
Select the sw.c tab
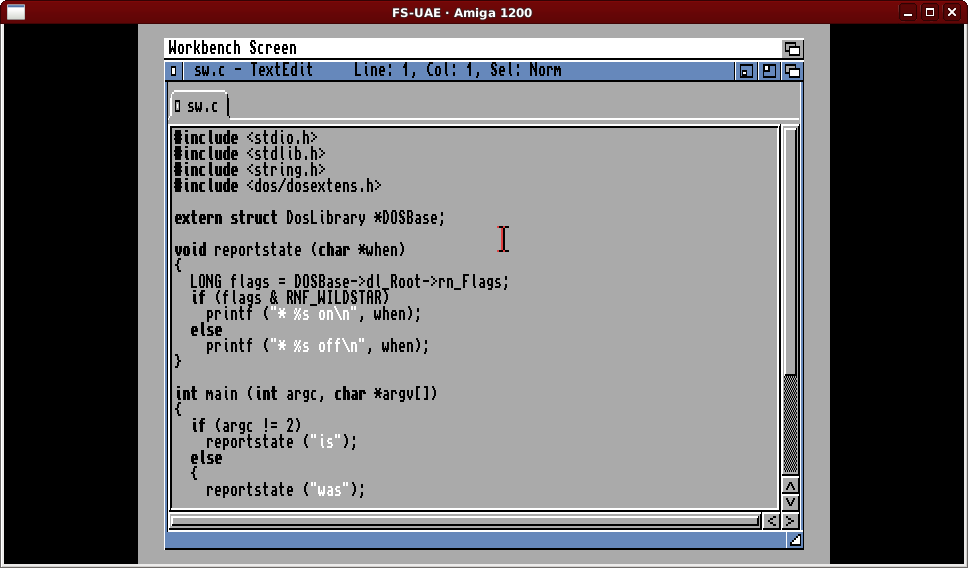click(199, 106)
